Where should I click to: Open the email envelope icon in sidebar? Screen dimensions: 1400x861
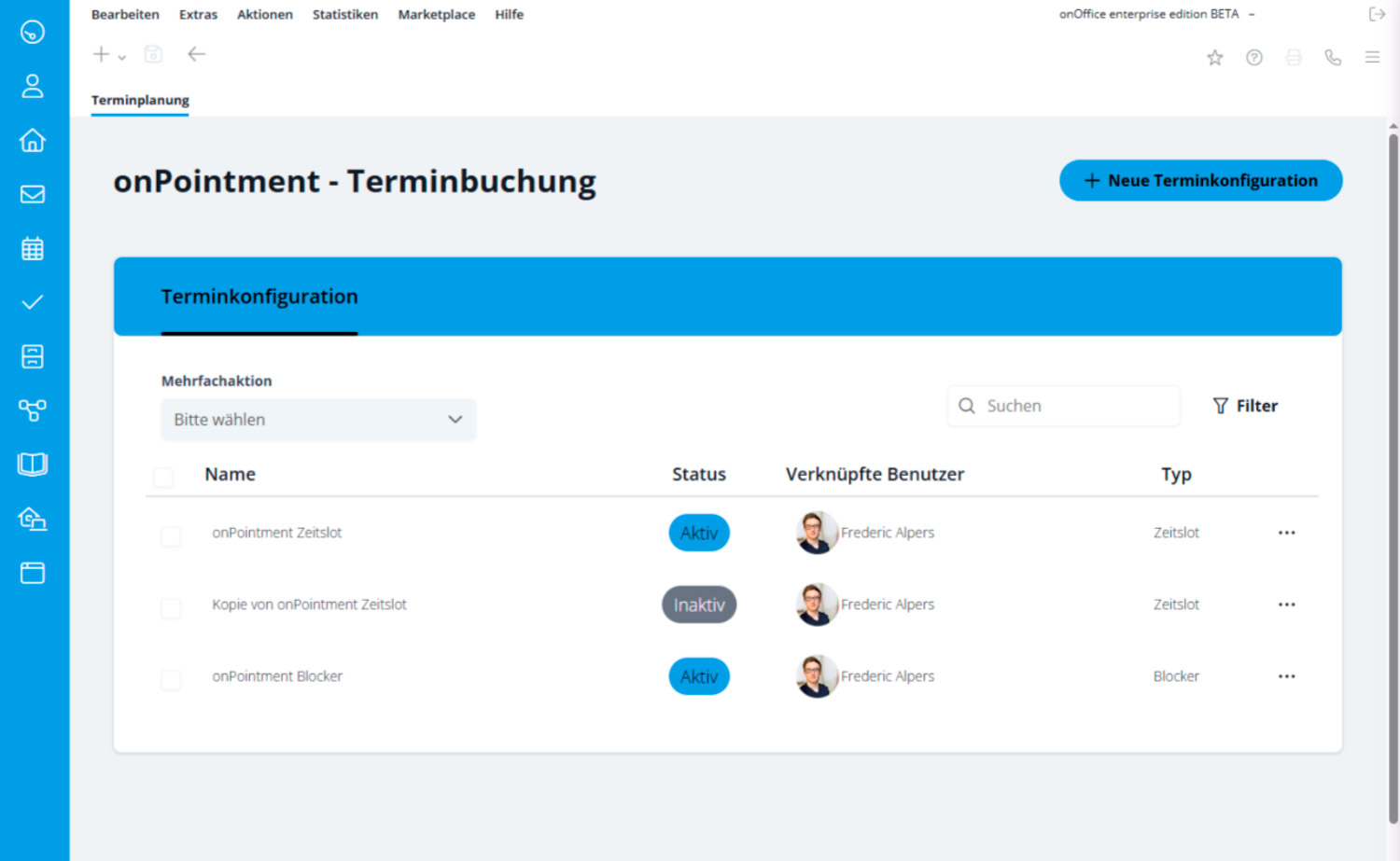pyautogui.click(x=33, y=194)
